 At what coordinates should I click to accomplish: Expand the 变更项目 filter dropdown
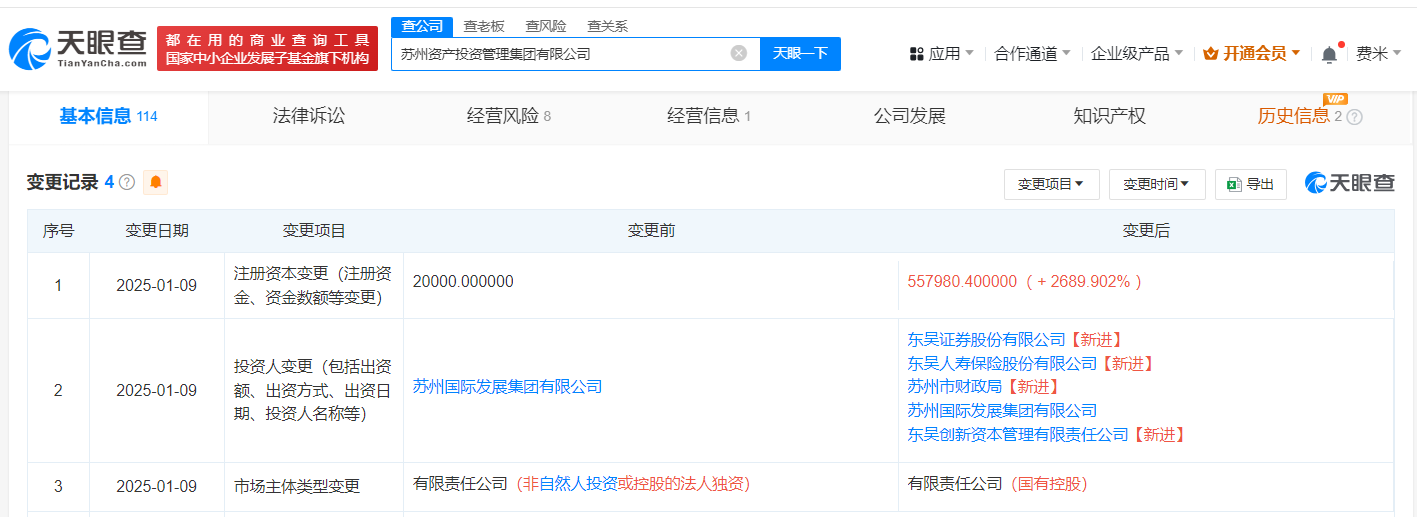click(1051, 184)
